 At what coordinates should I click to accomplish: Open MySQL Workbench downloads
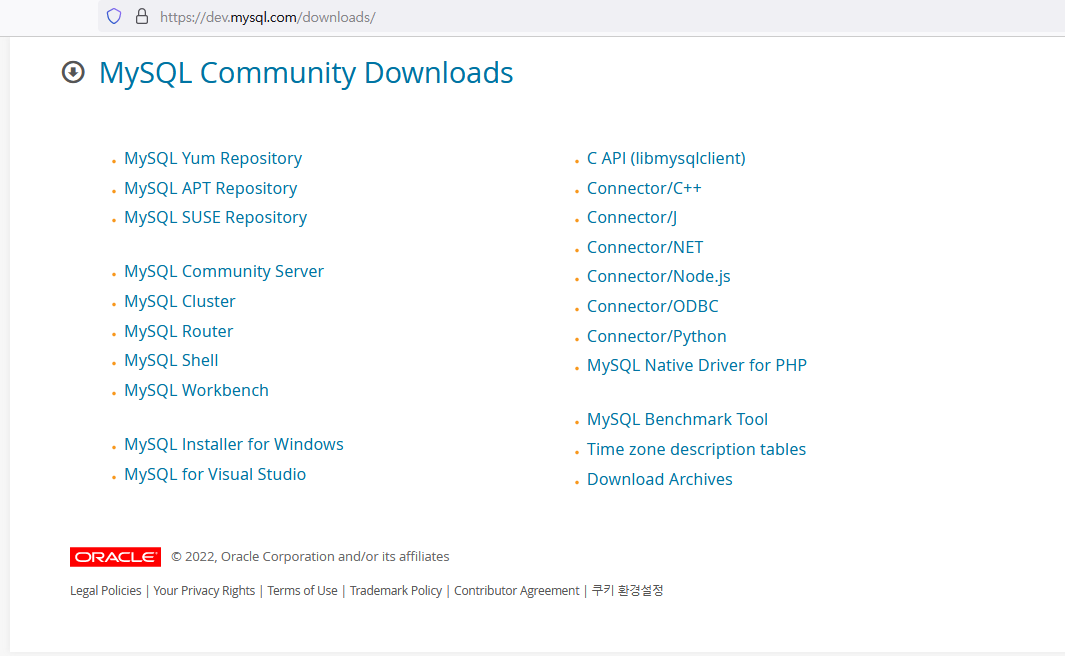tap(196, 390)
